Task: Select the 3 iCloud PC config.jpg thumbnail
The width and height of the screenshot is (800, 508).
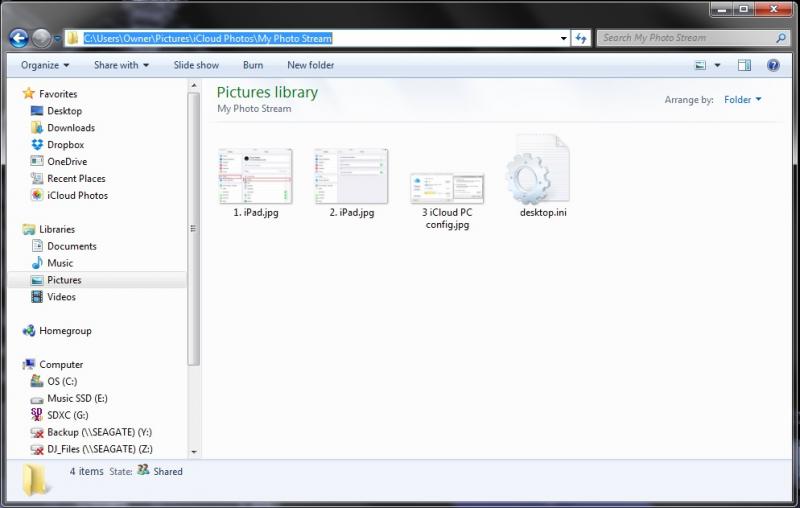Action: [x=447, y=188]
